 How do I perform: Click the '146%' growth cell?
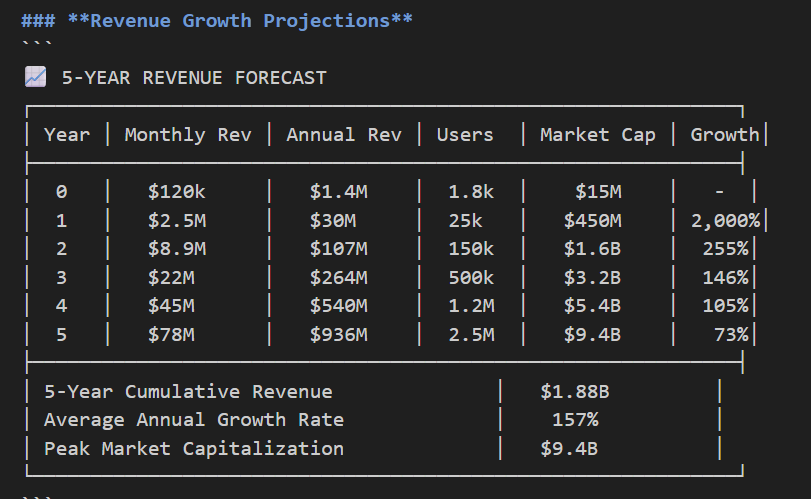pos(725,278)
